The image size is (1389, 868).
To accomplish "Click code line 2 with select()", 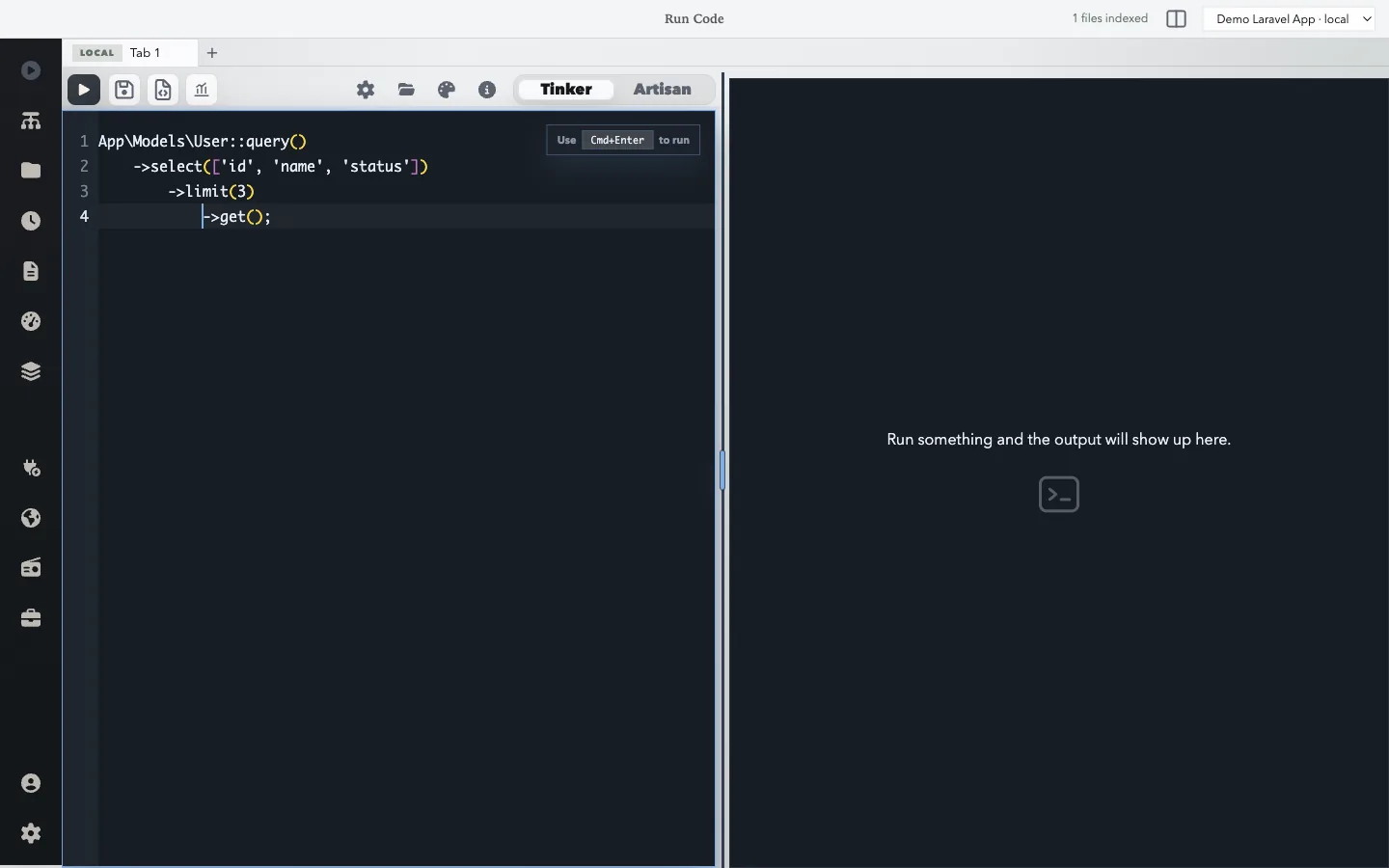I will pos(281,166).
